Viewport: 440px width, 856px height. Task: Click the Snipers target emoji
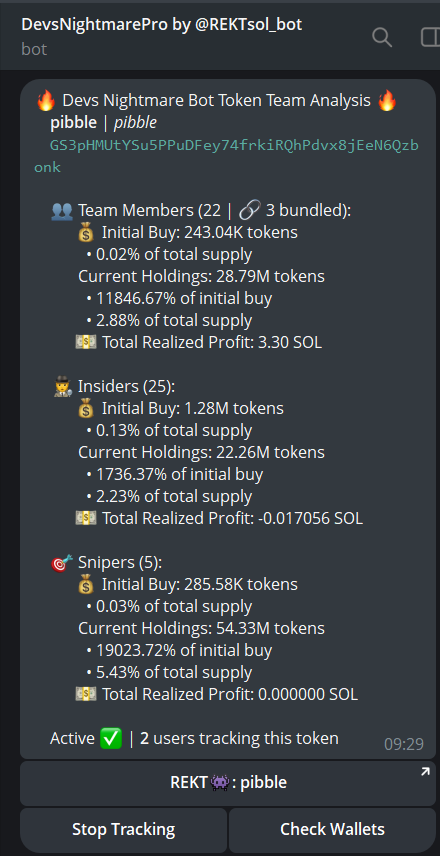click(62, 562)
